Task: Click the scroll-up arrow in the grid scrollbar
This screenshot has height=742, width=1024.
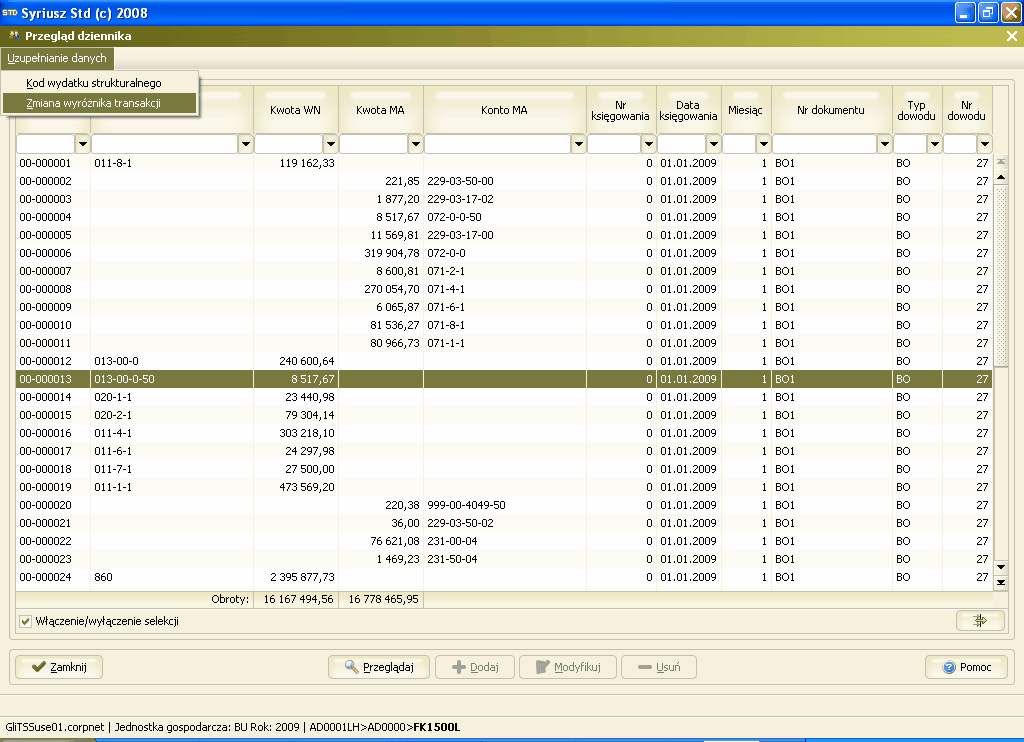Action: [1000, 178]
